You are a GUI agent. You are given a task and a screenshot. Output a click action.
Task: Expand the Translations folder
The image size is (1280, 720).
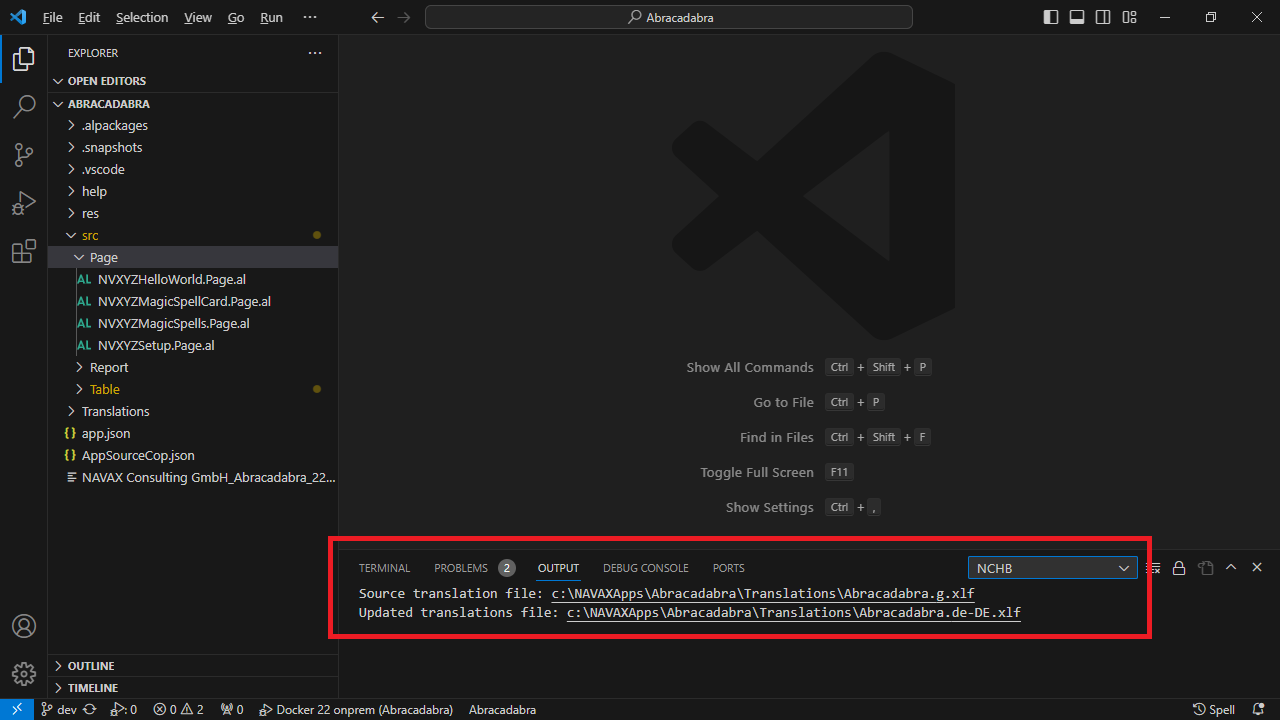click(193, 412)
